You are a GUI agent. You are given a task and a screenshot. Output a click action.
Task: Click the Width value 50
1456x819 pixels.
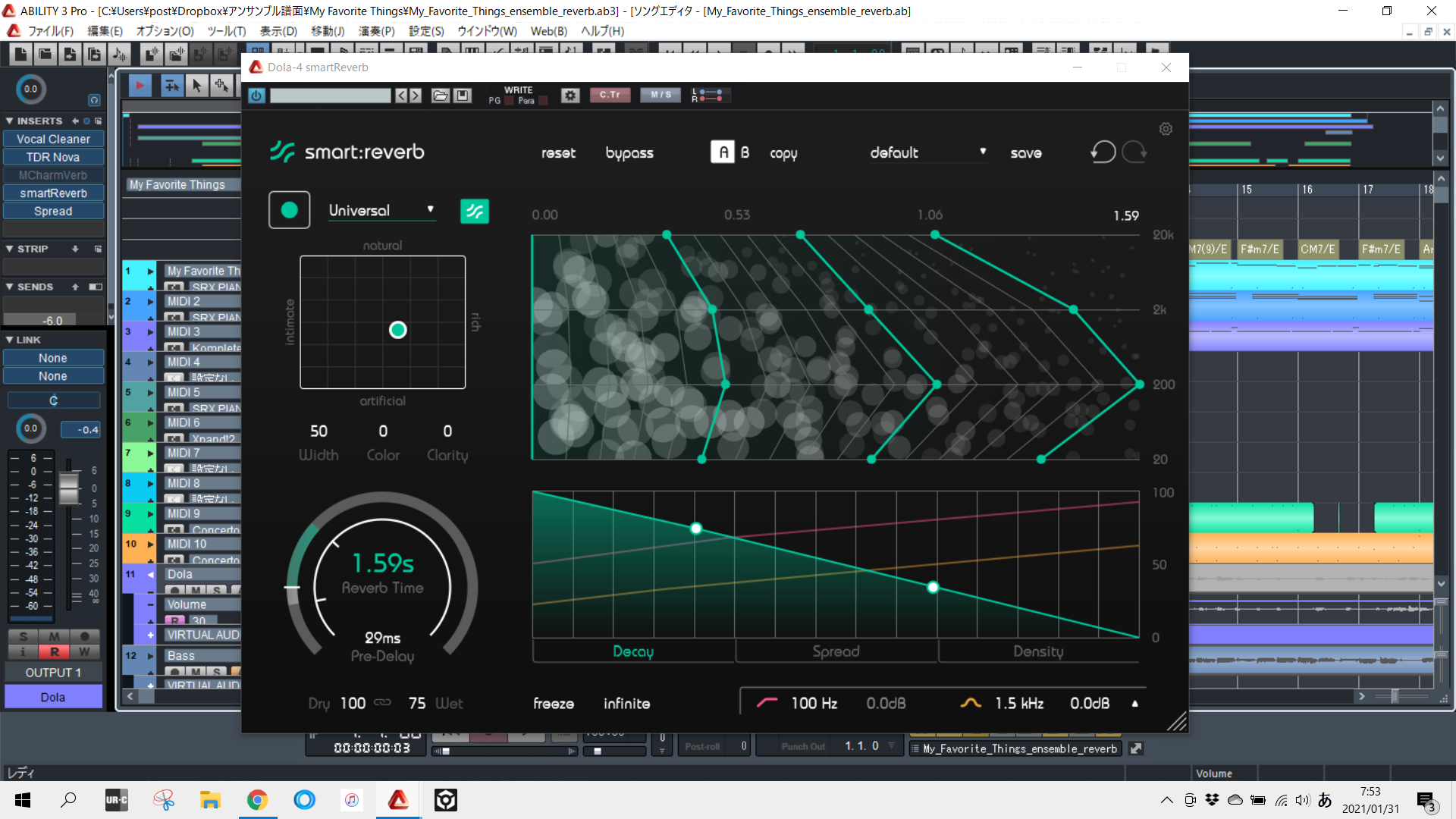(318, 431)
